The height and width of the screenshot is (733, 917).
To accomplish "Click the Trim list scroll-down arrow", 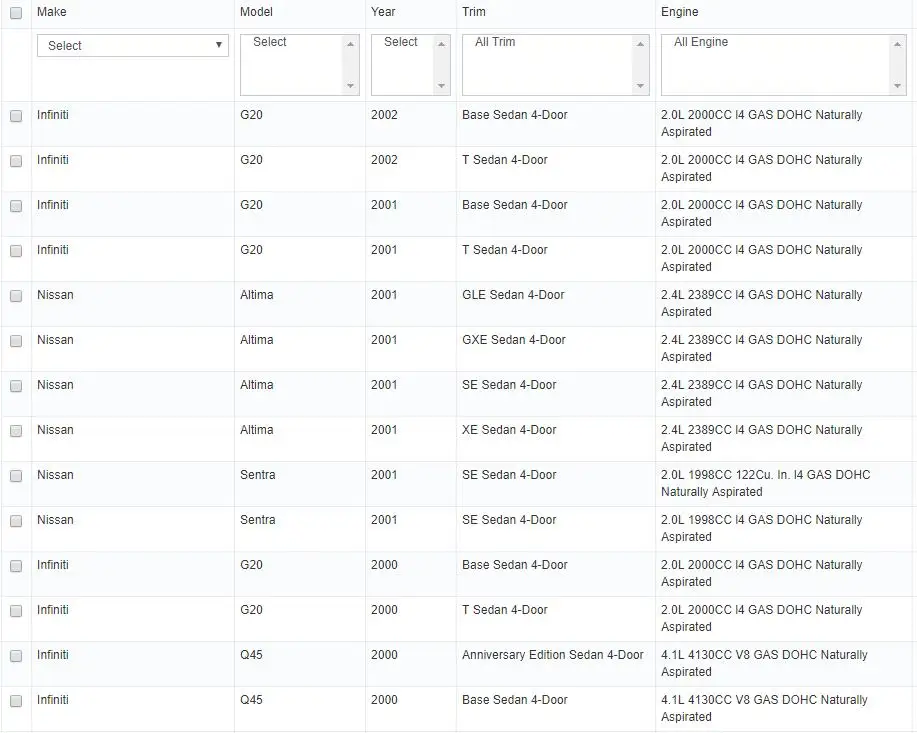I will (640, 86).
